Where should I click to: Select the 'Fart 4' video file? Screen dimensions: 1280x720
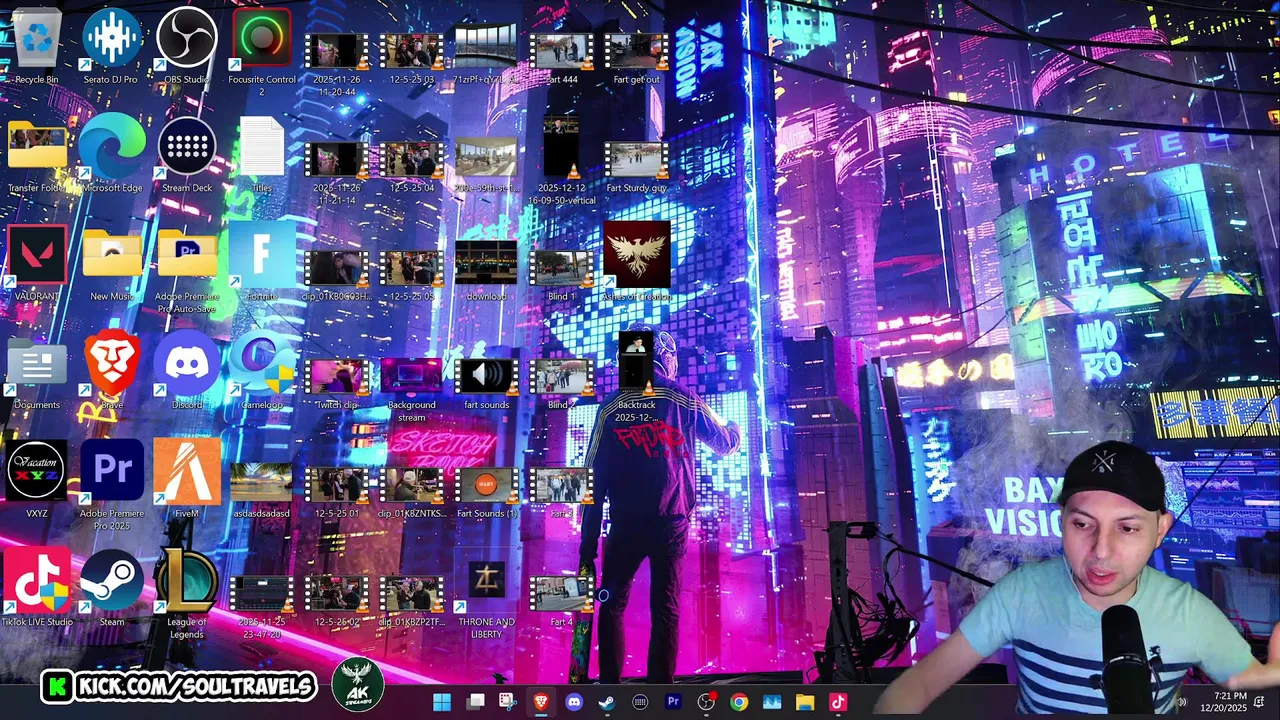click(x=561, y=600)
